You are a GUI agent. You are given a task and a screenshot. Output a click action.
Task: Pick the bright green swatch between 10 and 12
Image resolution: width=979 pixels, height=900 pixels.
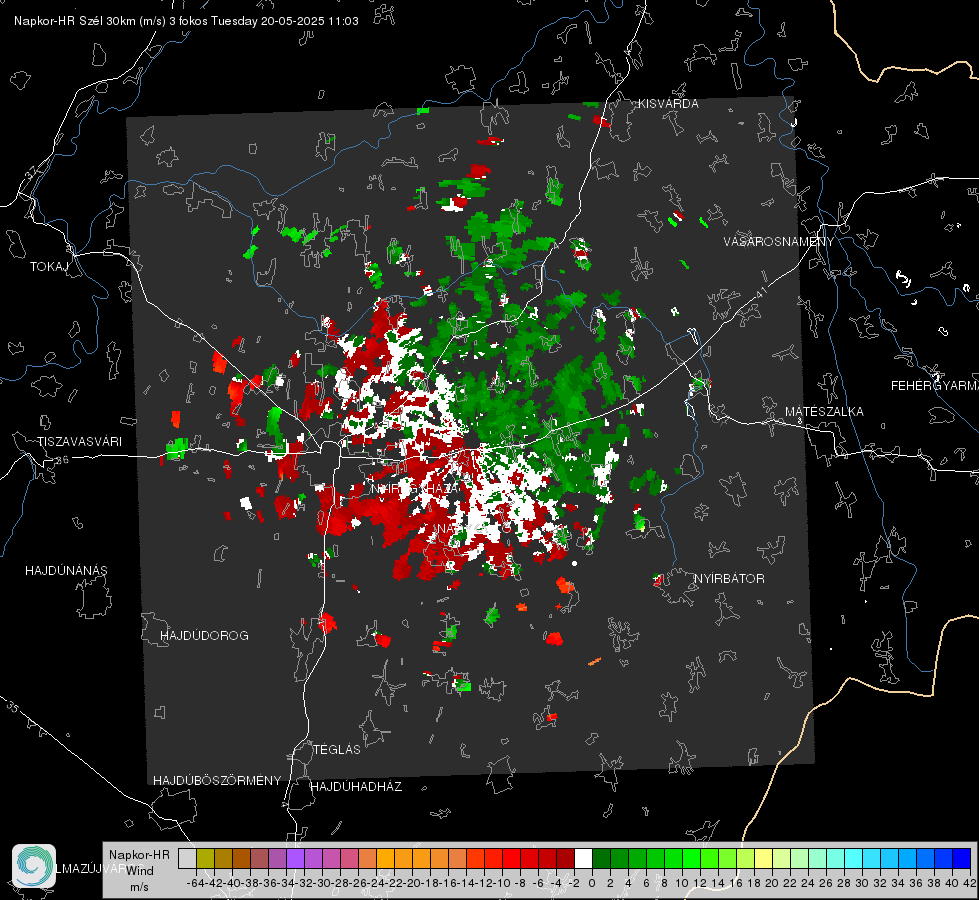point(691,858)
